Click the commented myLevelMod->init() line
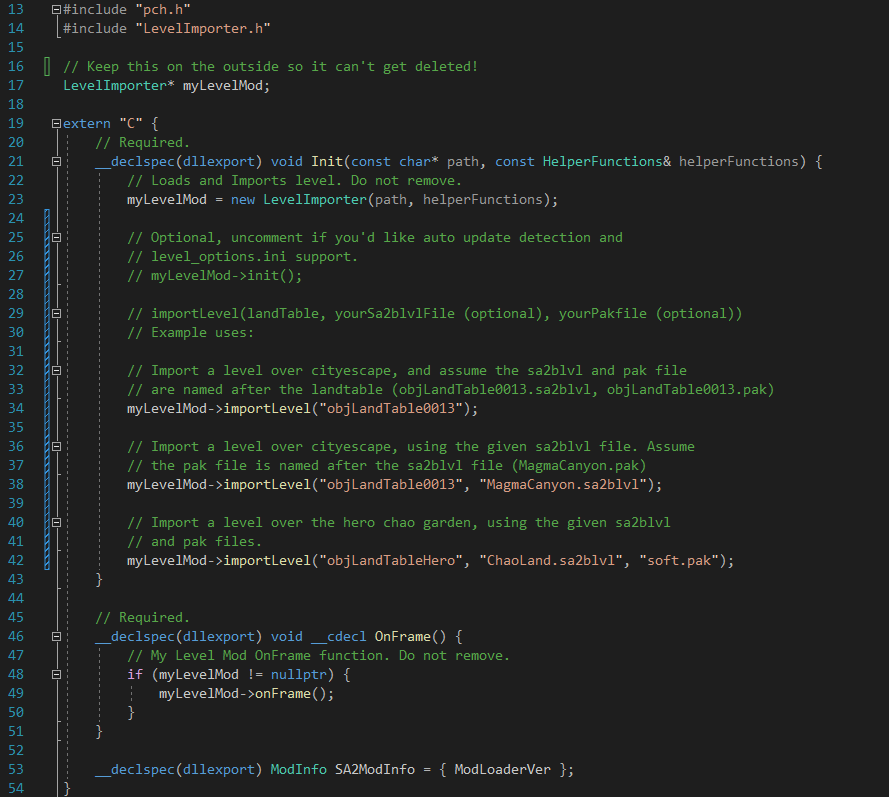This screenshot has width=889, height=797. tap(214, 275)
